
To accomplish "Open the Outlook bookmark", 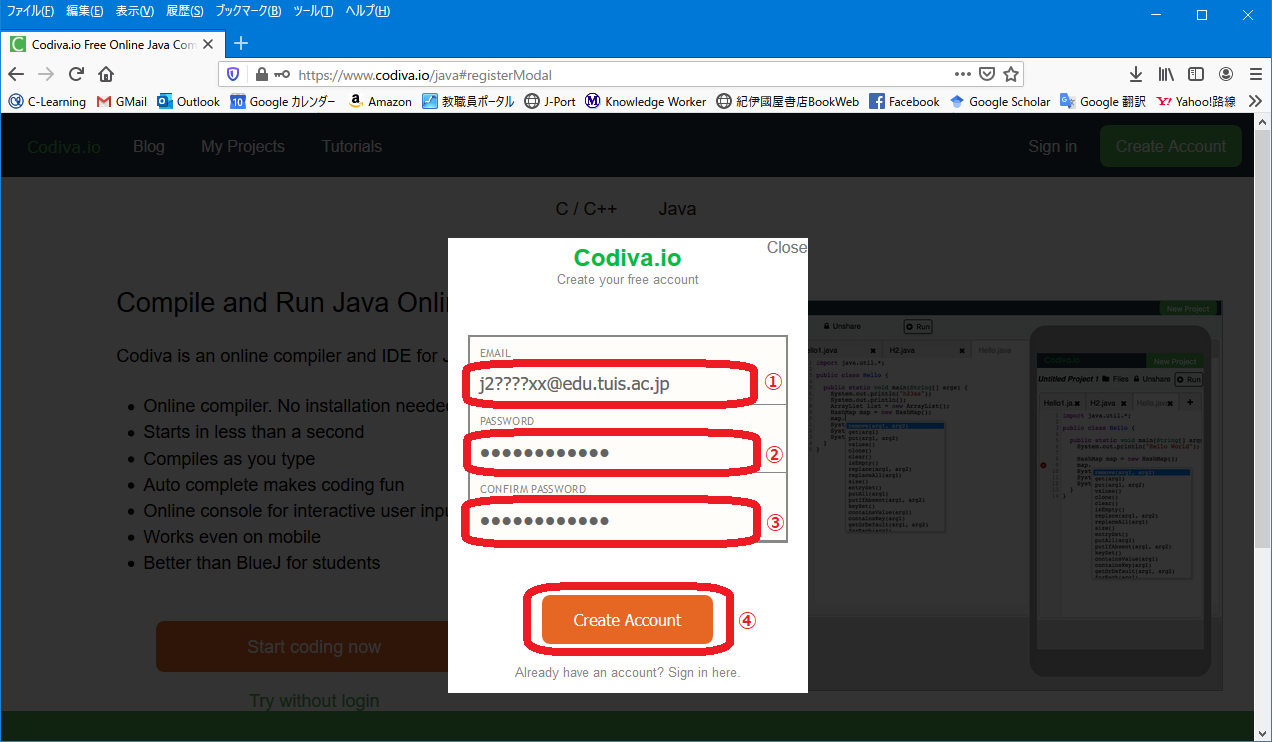I will 189,101.
